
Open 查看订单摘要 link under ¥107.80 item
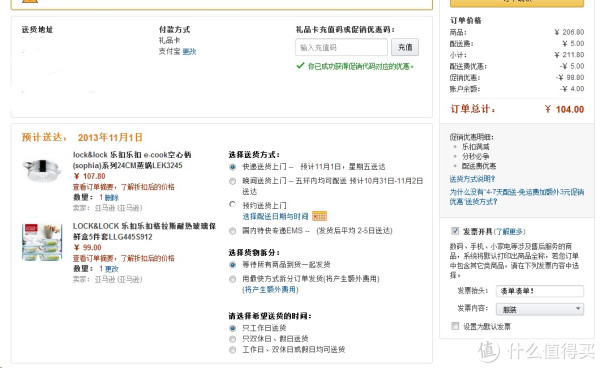pos(124,187)
